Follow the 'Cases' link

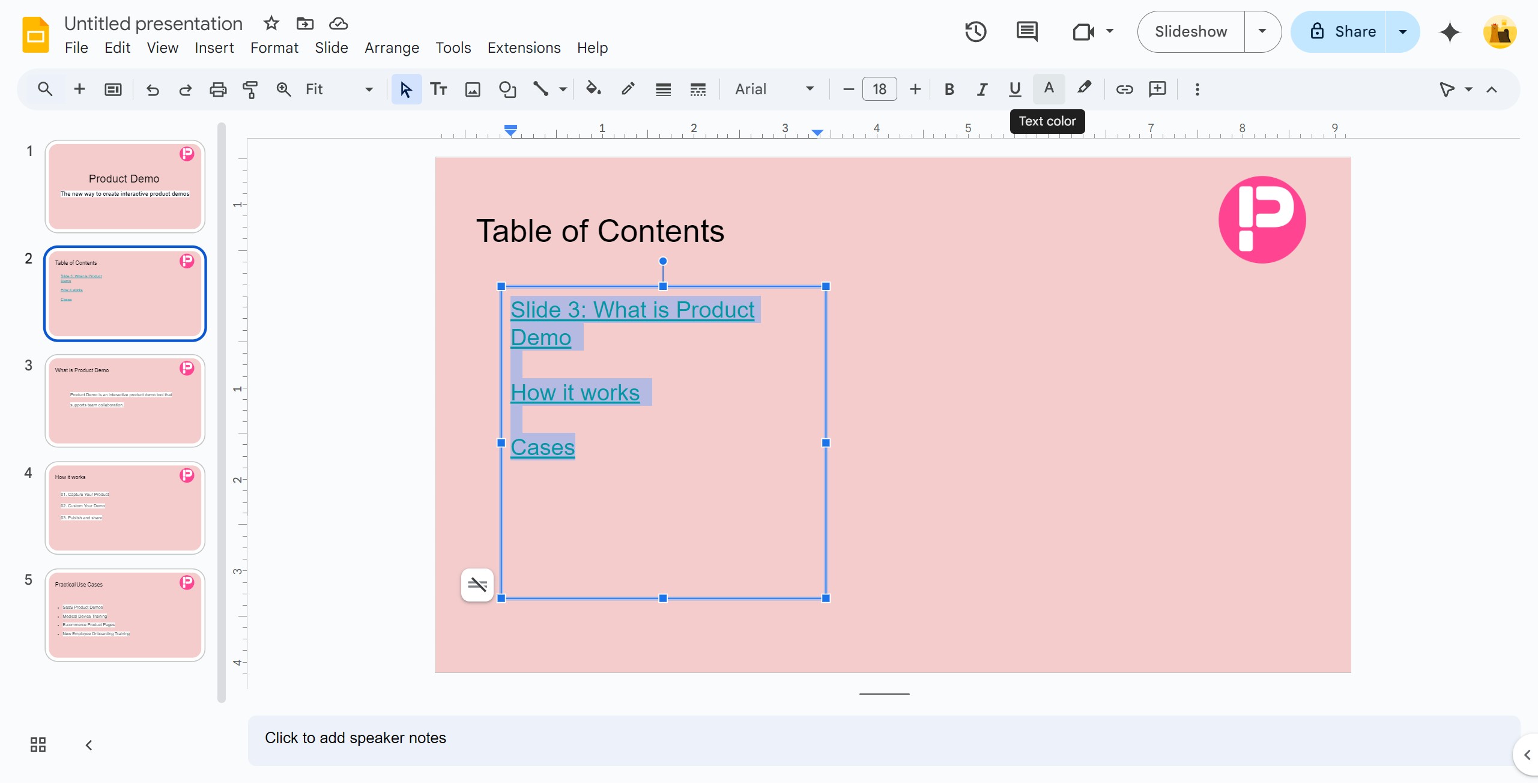tap(542, 447)
